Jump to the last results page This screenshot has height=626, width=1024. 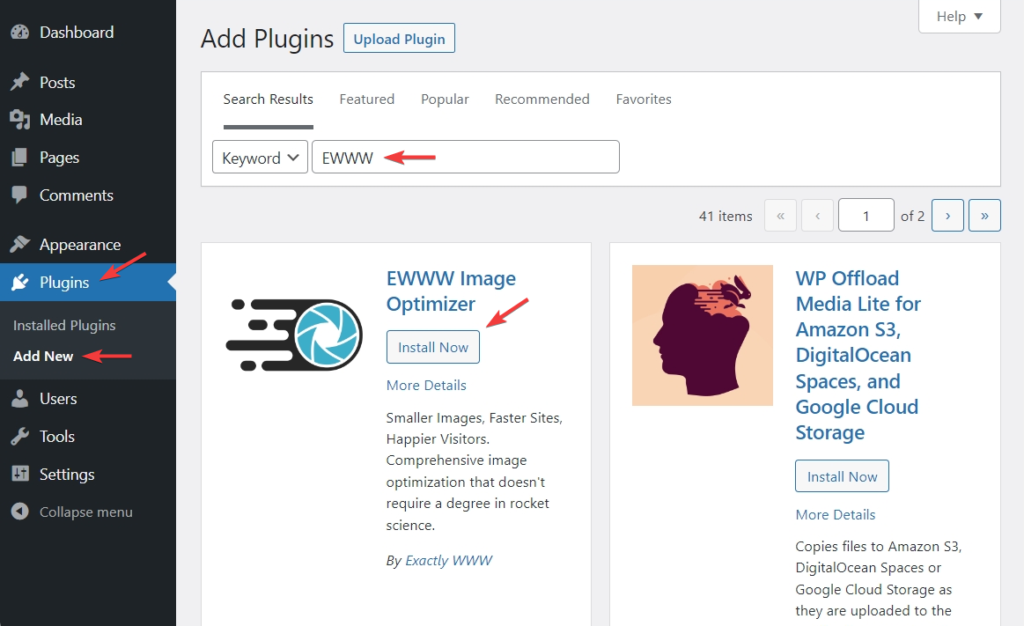(984, 215)
